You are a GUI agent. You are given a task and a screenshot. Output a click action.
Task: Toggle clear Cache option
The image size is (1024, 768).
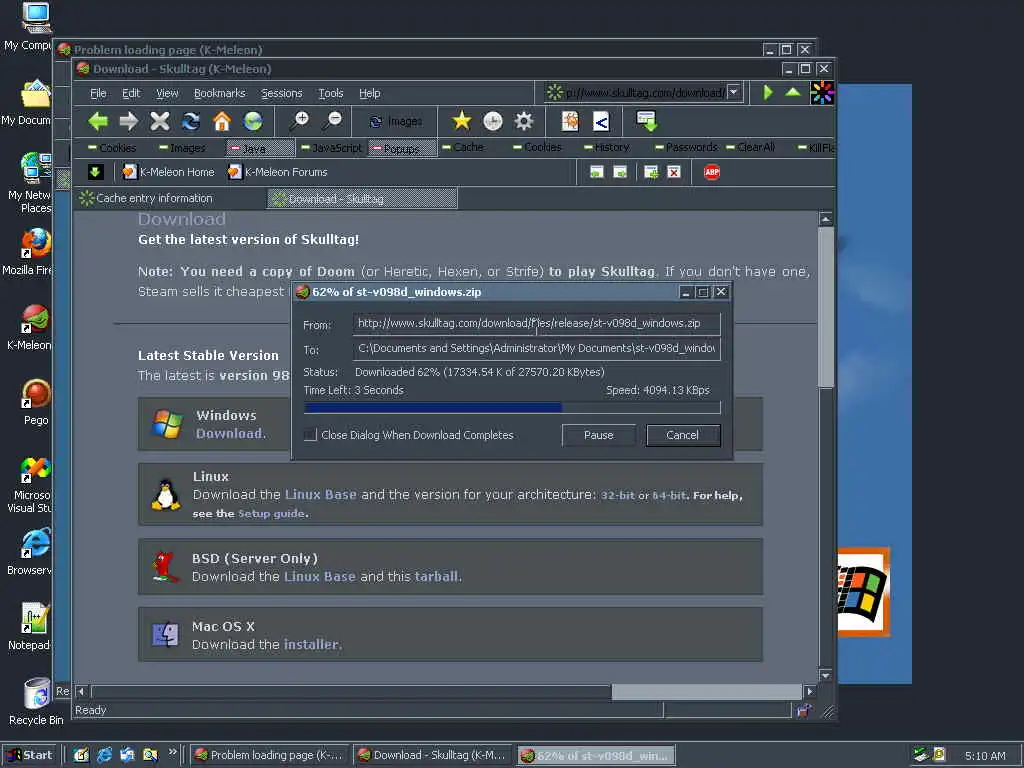tap(463, 147)
